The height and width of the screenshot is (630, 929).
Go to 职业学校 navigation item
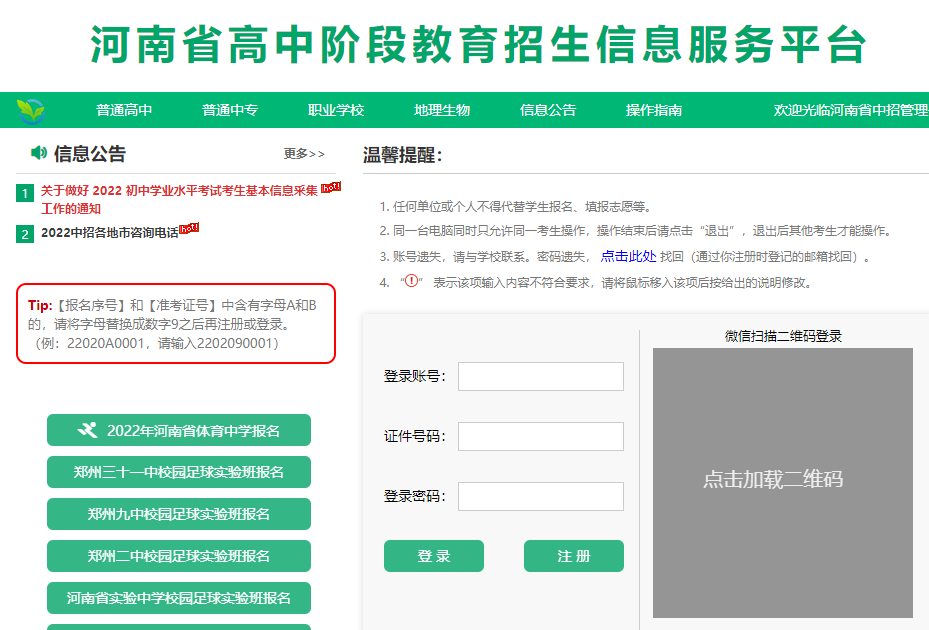[336, 110]
